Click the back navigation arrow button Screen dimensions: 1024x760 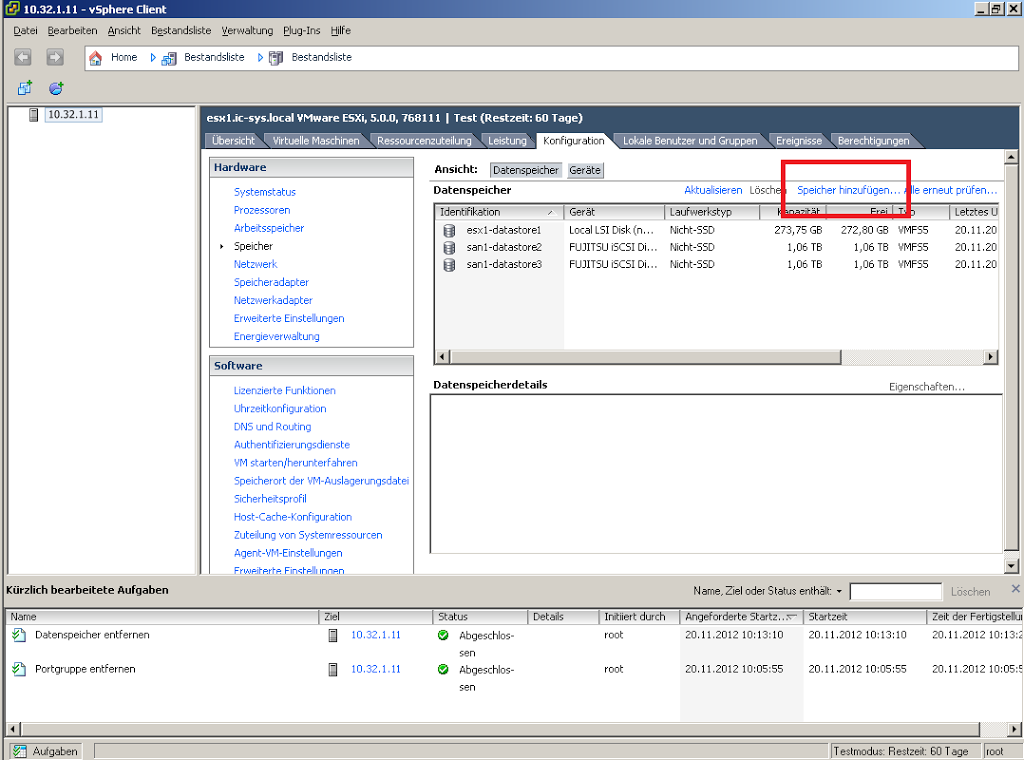click(x=23, y=58)
